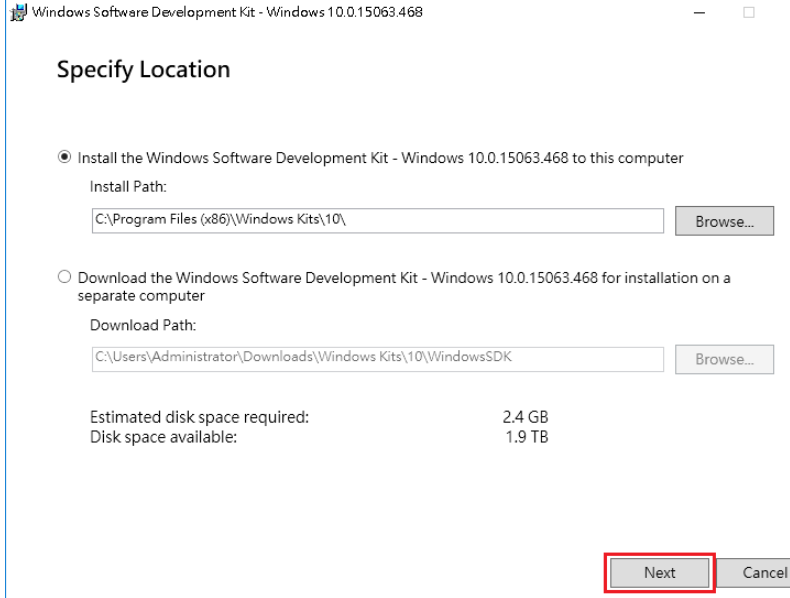Browse for the install path folder
This screenshot has height=598, width=790.
click(x=725, y=221)
